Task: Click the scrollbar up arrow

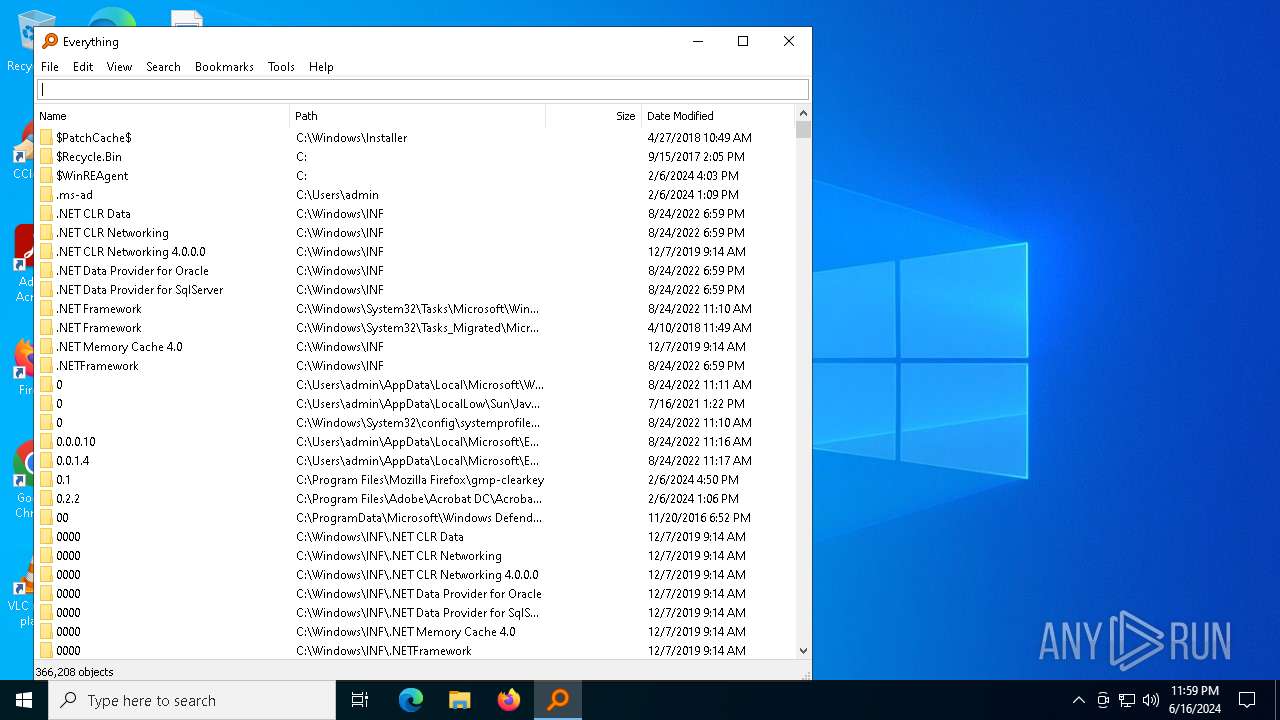Action: coord(803,113)
